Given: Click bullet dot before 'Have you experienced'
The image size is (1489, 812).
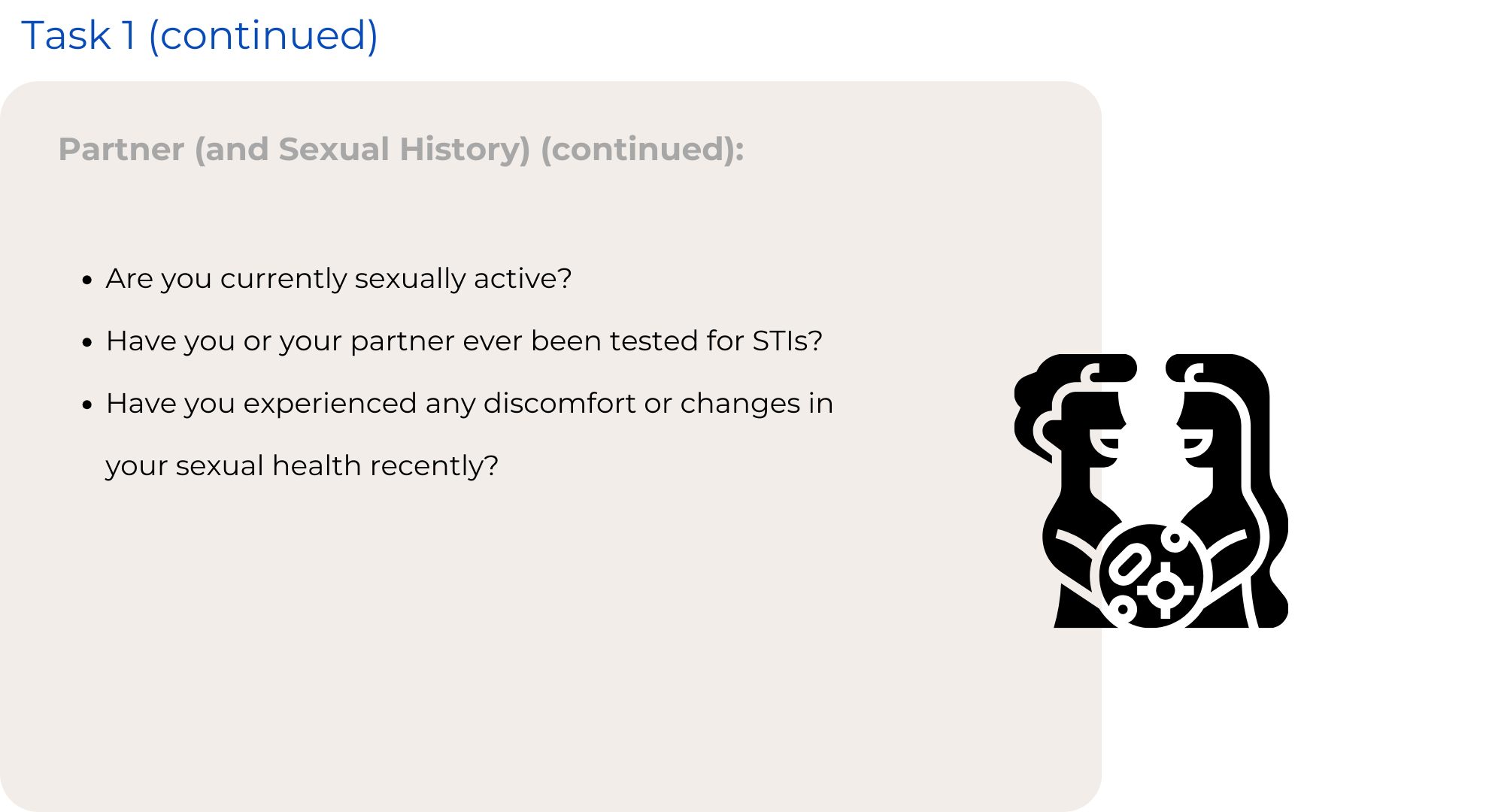Looking at the screenshot, I should [x=87, y=405].
